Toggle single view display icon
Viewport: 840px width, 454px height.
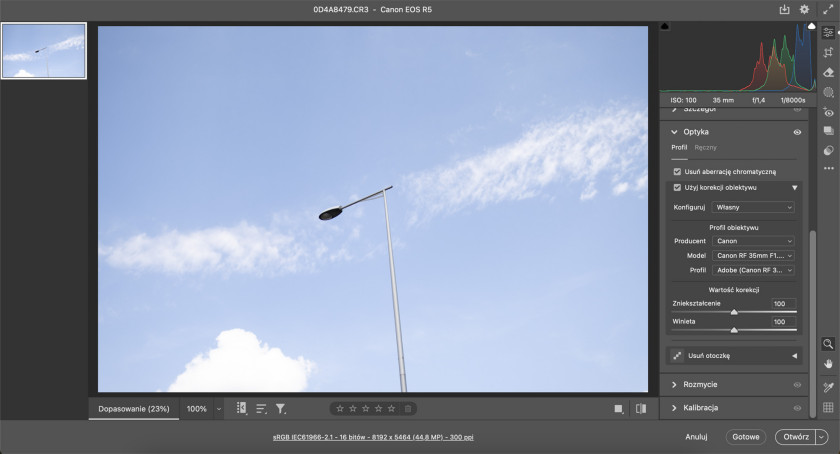(619, 409)
